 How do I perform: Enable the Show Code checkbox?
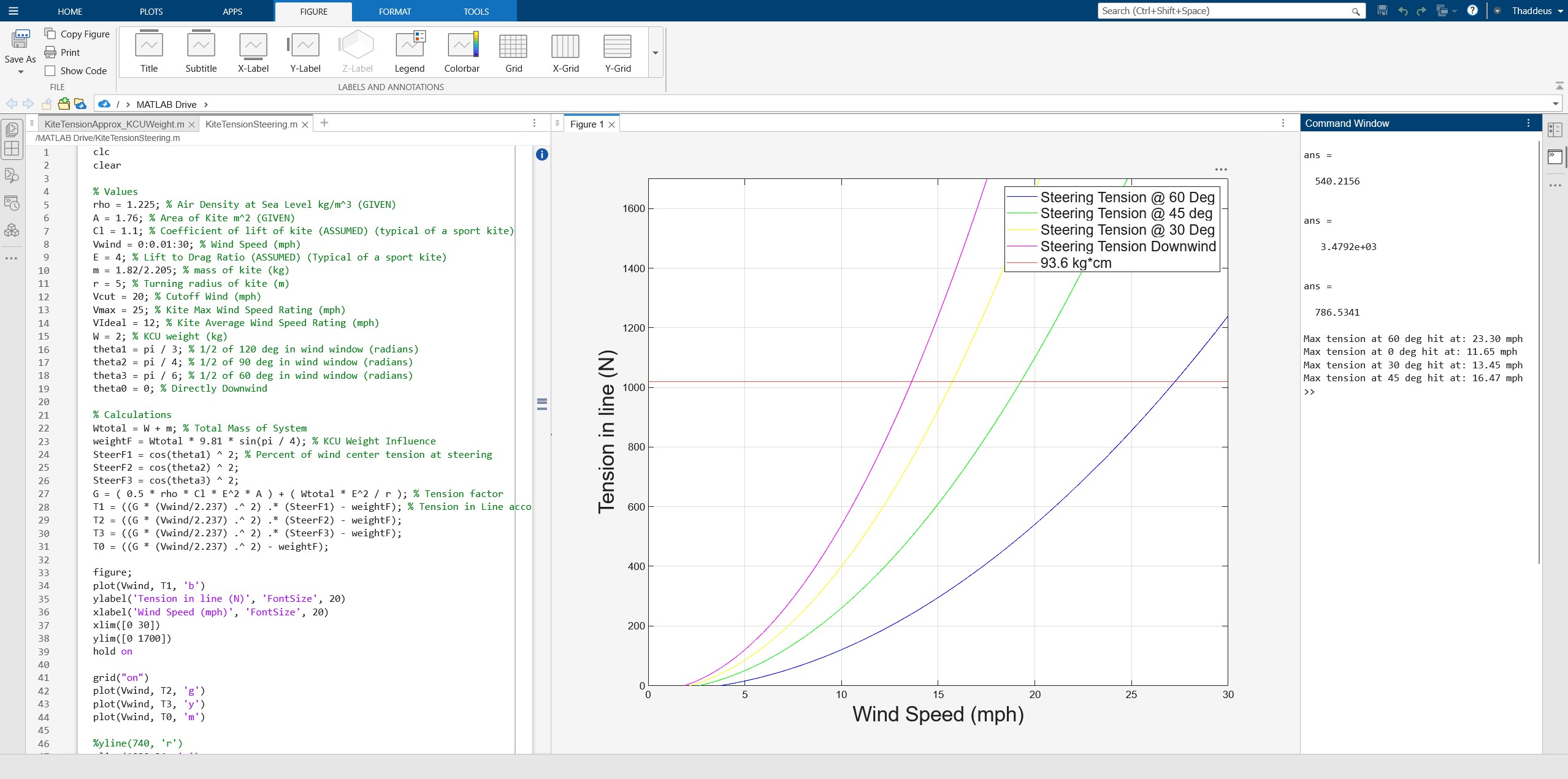tap(50, 70)
